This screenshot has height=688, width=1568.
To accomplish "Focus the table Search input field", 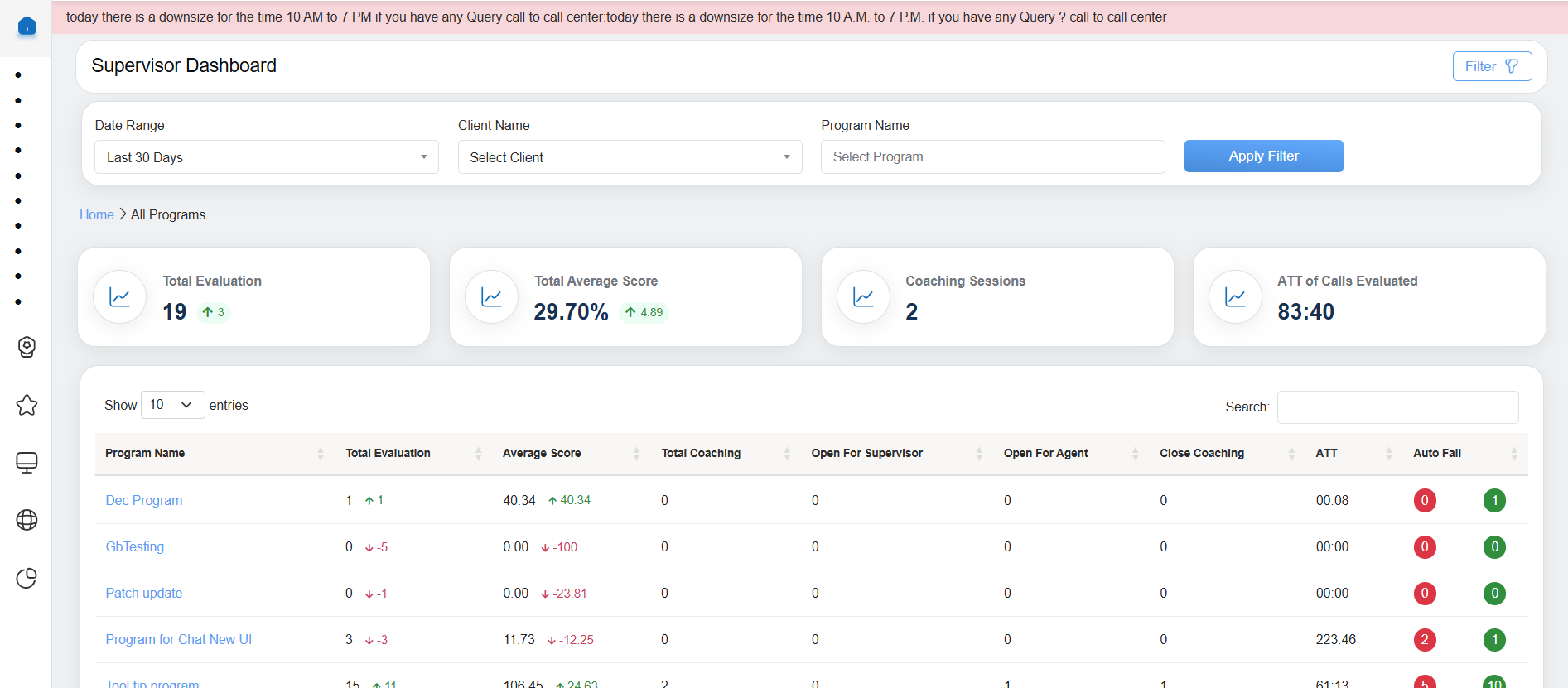I will coord(1397,407).
